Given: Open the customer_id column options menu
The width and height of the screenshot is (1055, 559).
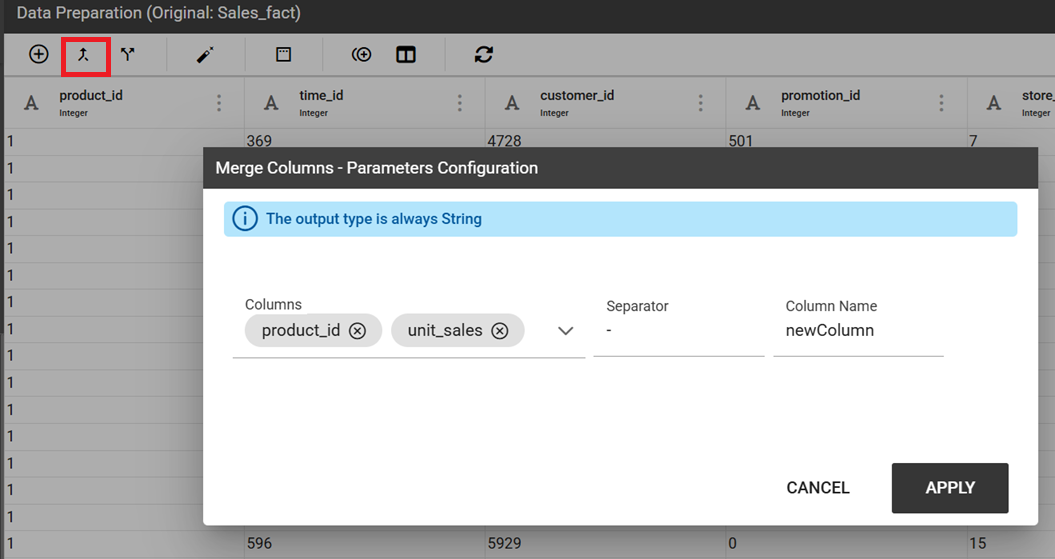Looking at the screenshot, I should [700, 103].
